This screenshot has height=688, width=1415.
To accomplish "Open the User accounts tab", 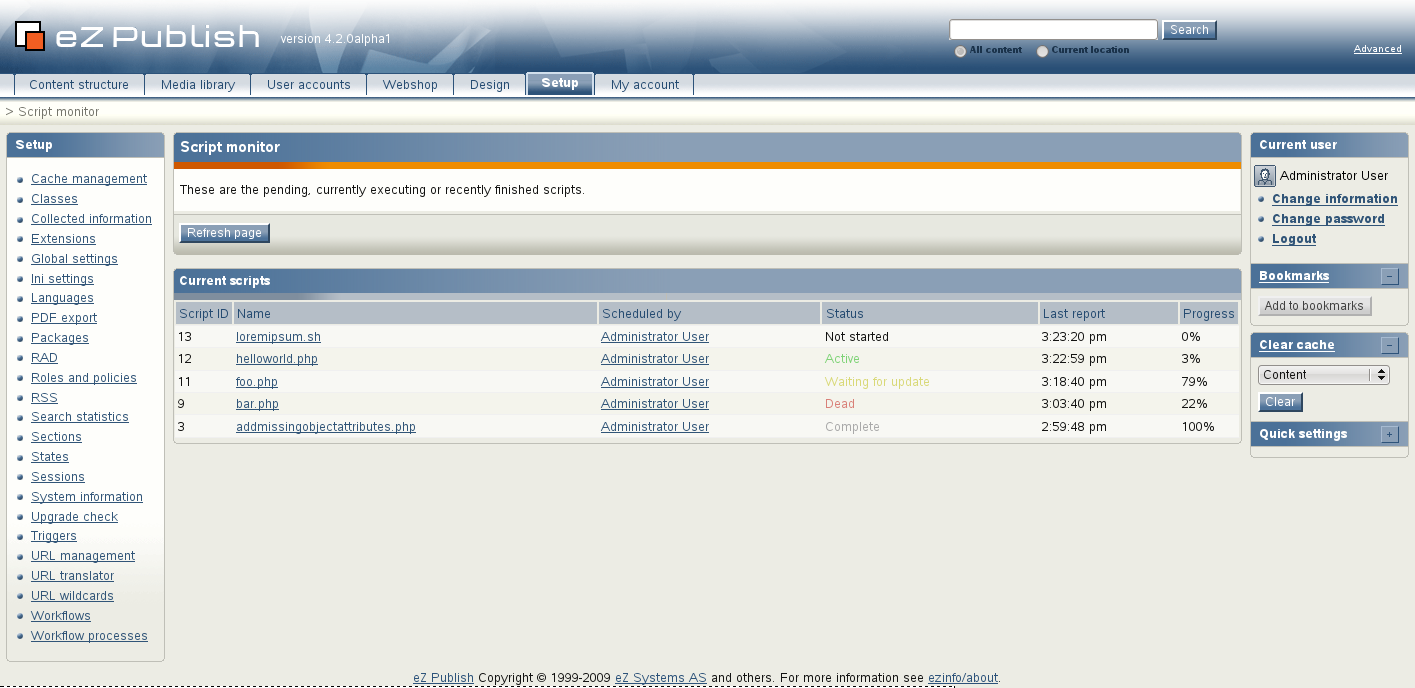I will [x=308, y=85].
